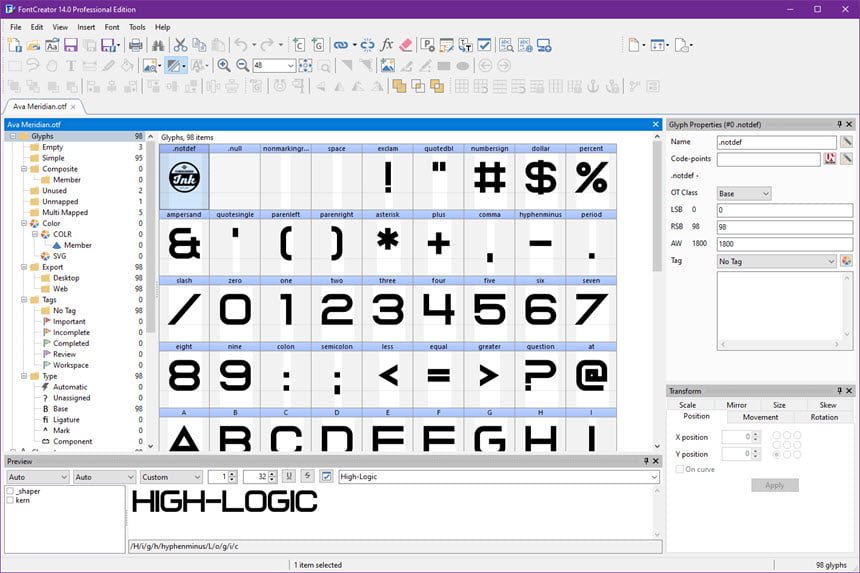Open the Tag dropdown showing No Tag
860x573 pixels.
pos(777,262)
